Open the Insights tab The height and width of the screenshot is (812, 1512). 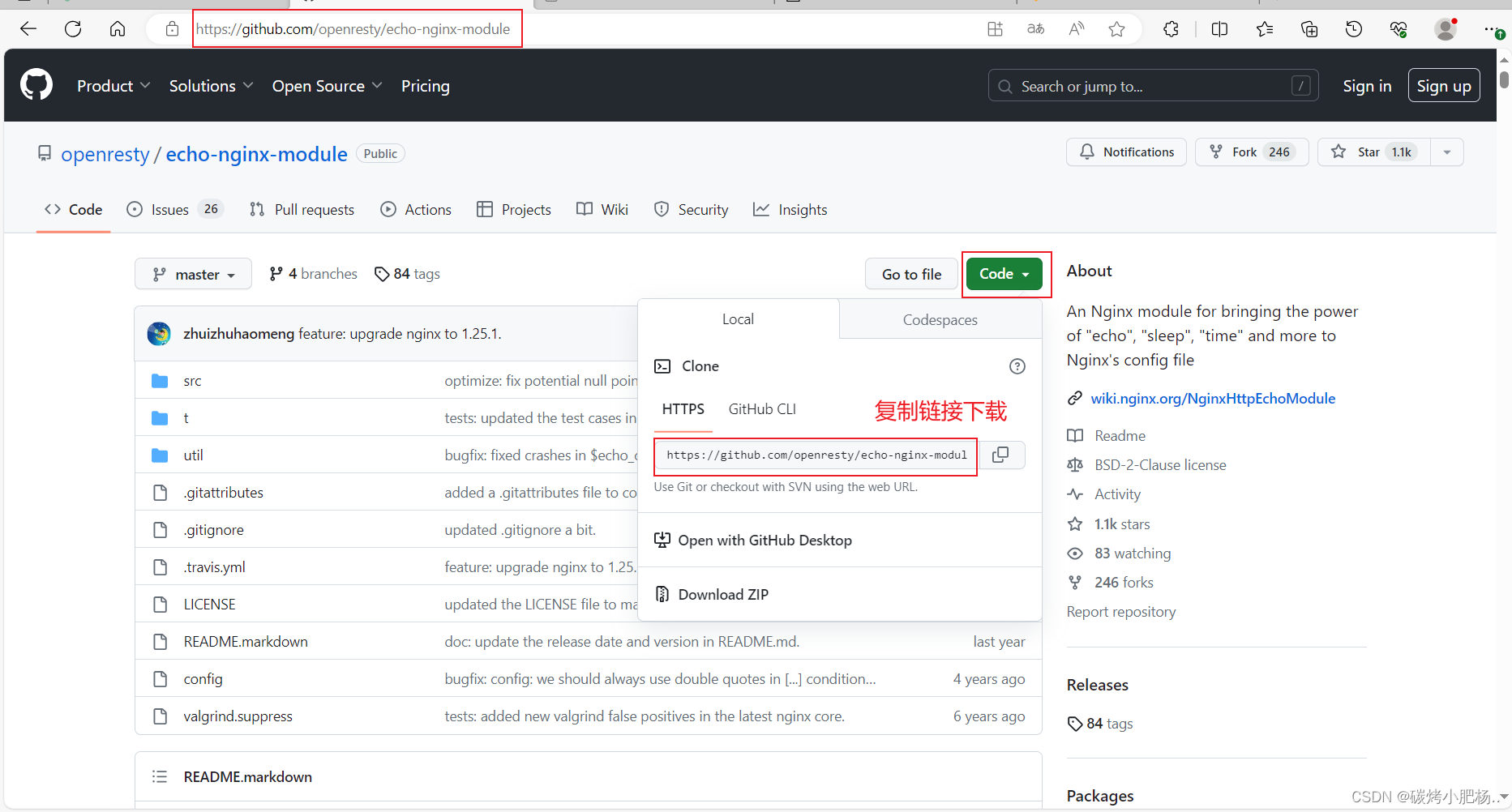tap(790, 210)
